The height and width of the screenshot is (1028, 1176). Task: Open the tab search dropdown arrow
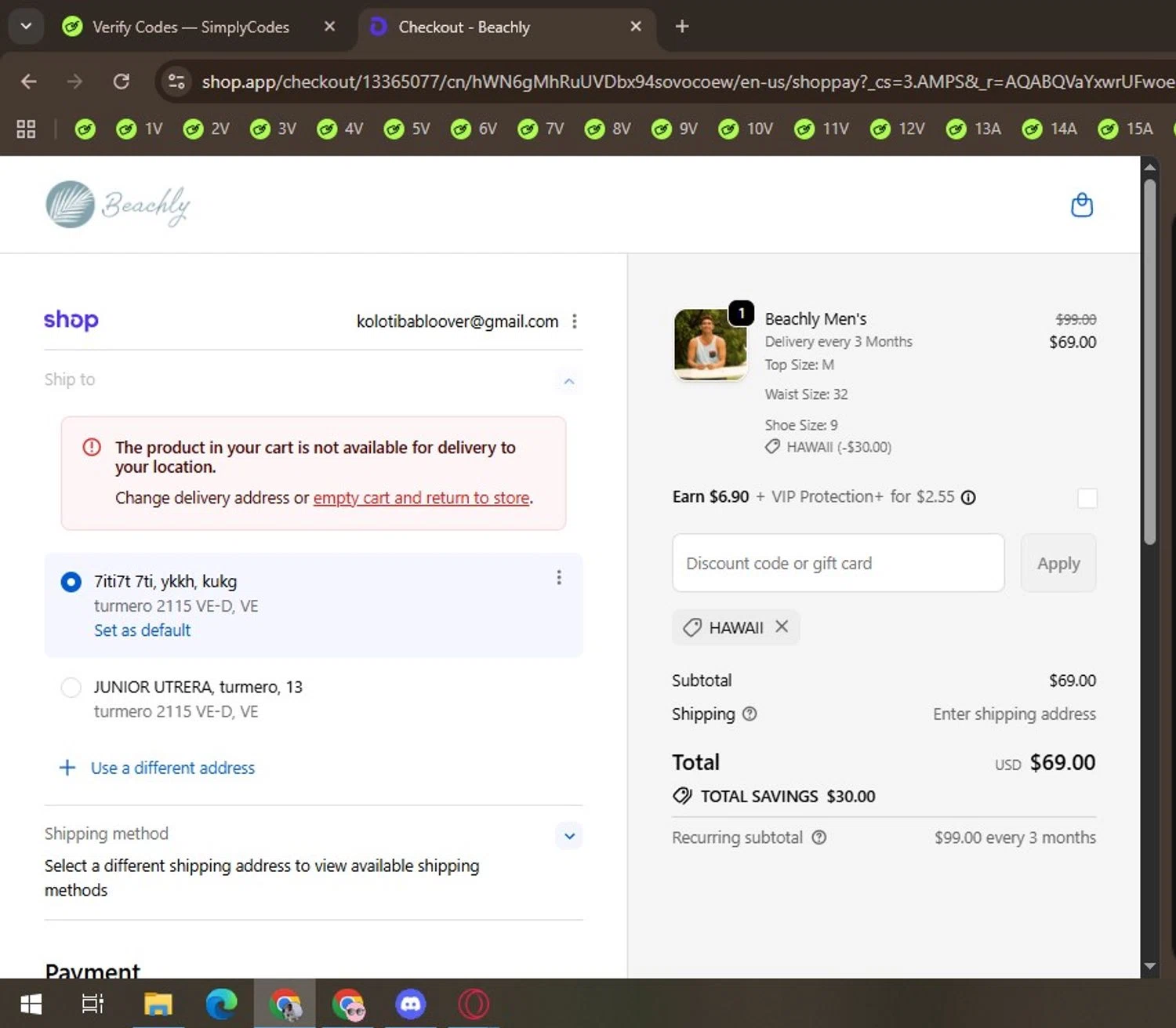pos(26,27)
